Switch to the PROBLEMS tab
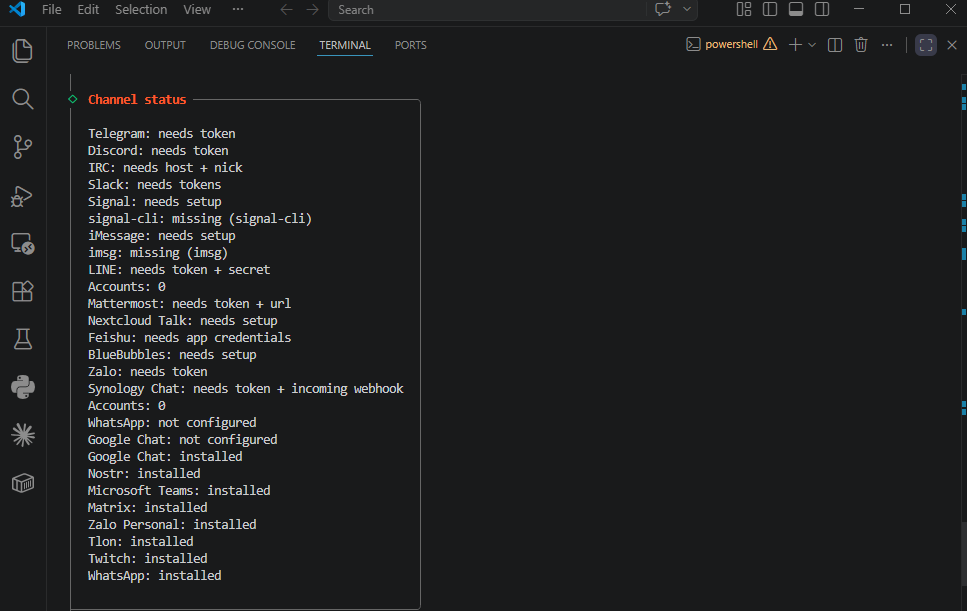The width and height of the screenshot is (967, 611). click(94, 45)
